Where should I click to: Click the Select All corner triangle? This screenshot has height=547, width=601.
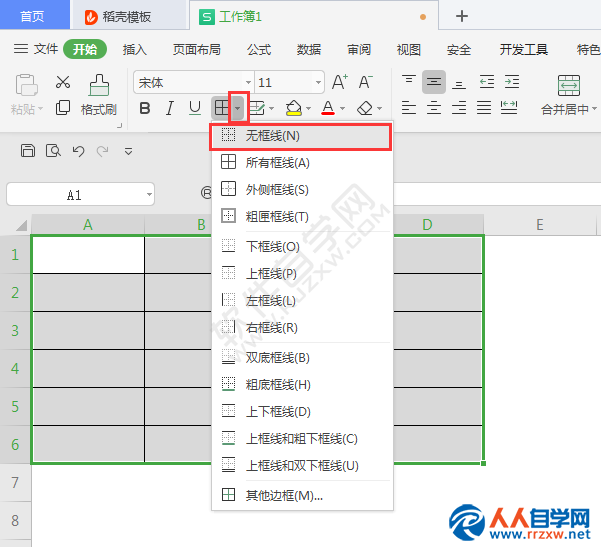pos(21,225)
